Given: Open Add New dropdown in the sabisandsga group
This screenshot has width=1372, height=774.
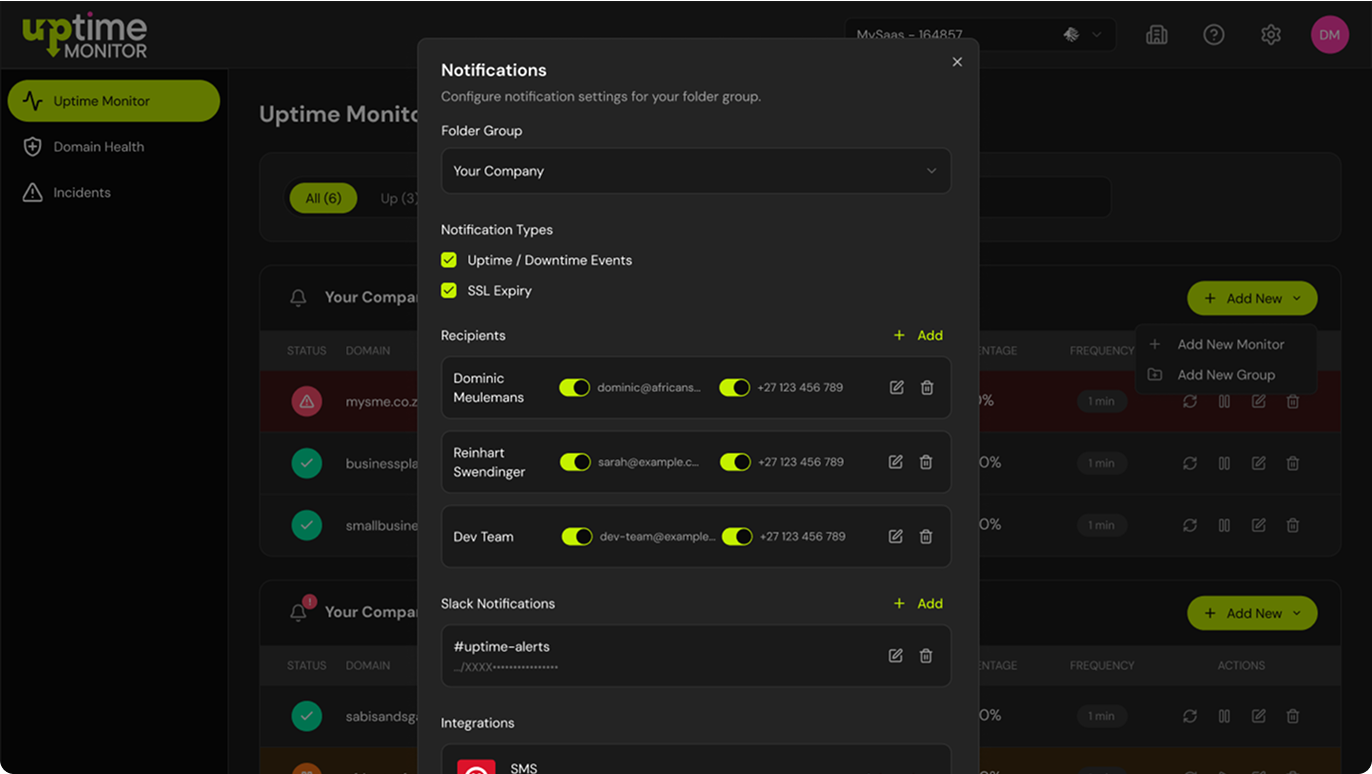Looking at the screenshot, I should coord(1252,613).
